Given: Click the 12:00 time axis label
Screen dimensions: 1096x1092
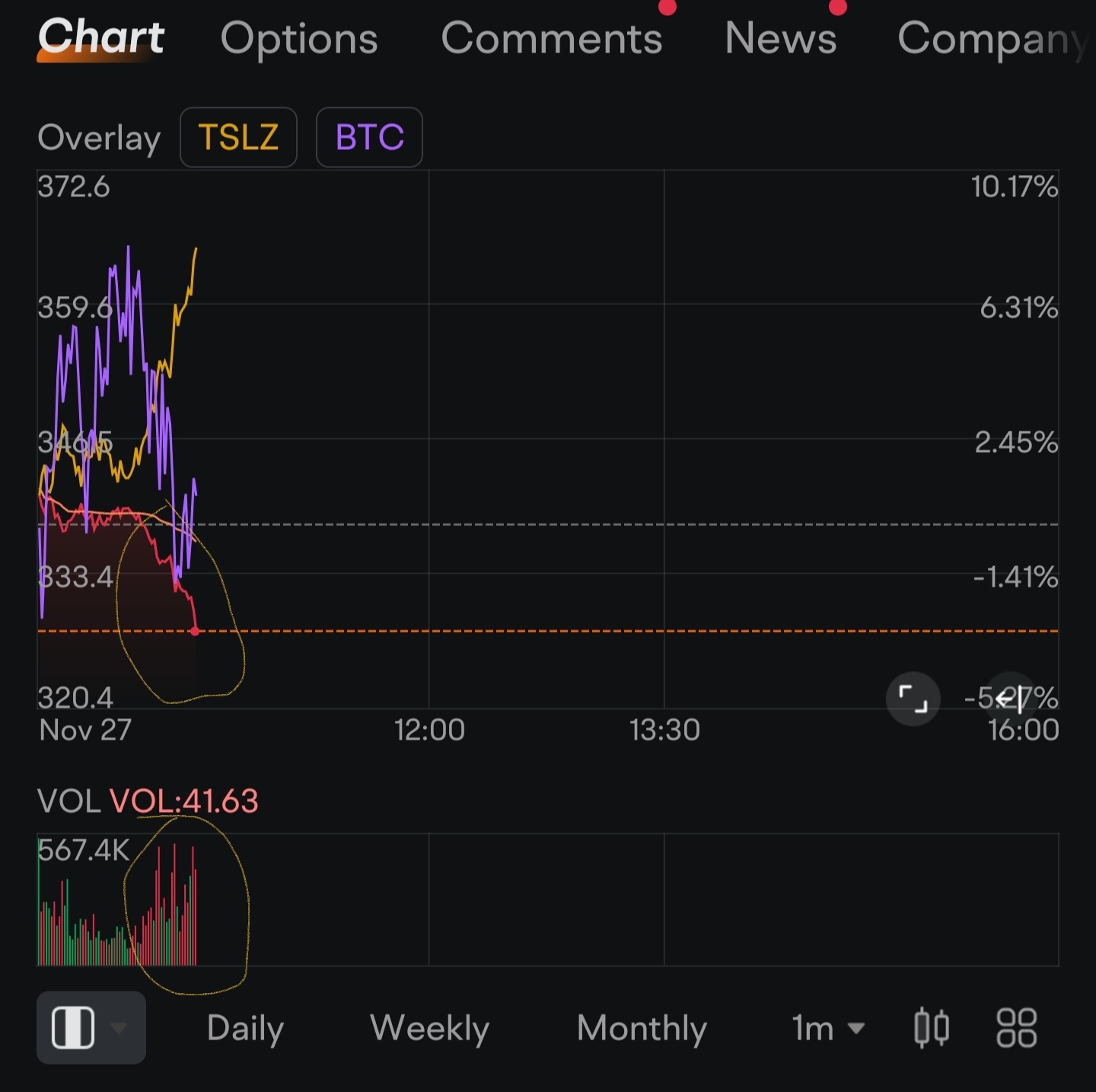Looking at the screenshot, I should [x=429, y=730].
